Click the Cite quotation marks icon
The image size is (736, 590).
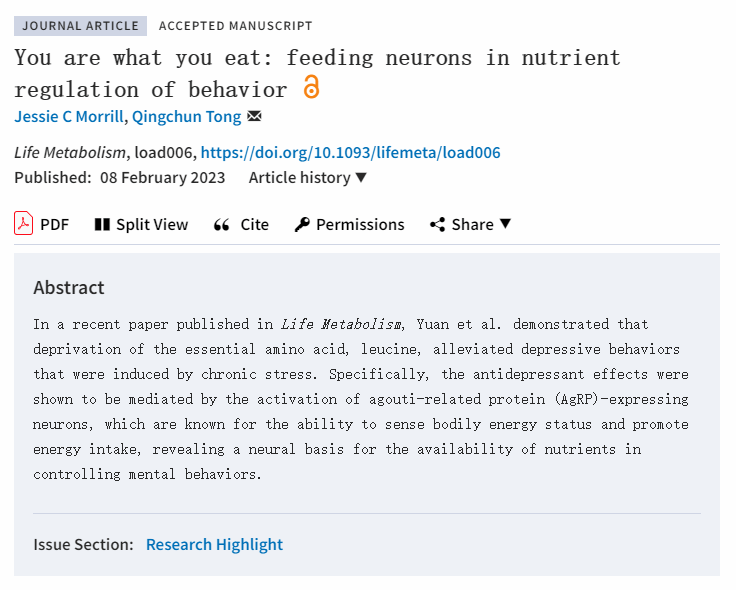tap(222, 225)
